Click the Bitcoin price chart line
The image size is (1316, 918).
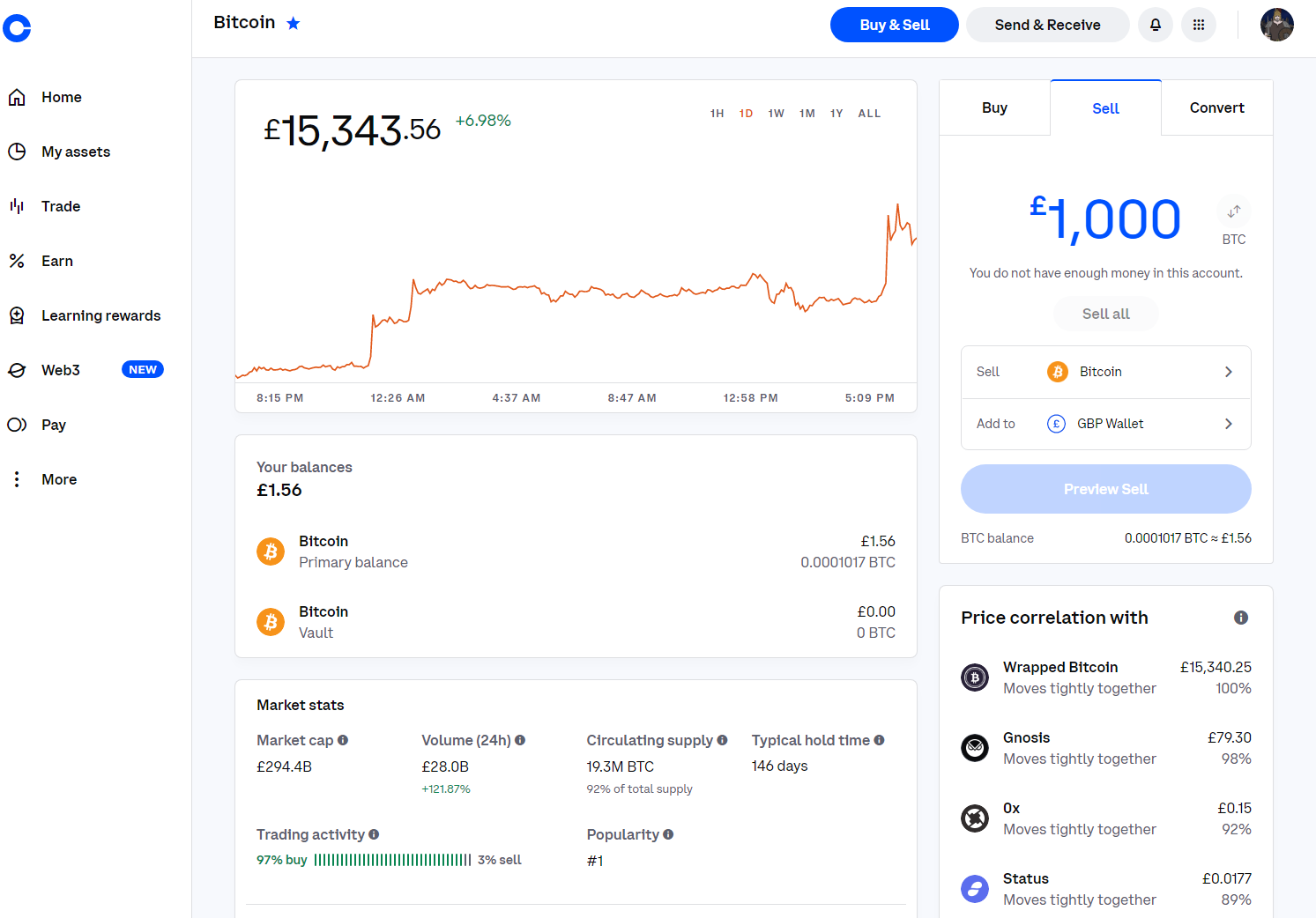[x=576, y=290]
